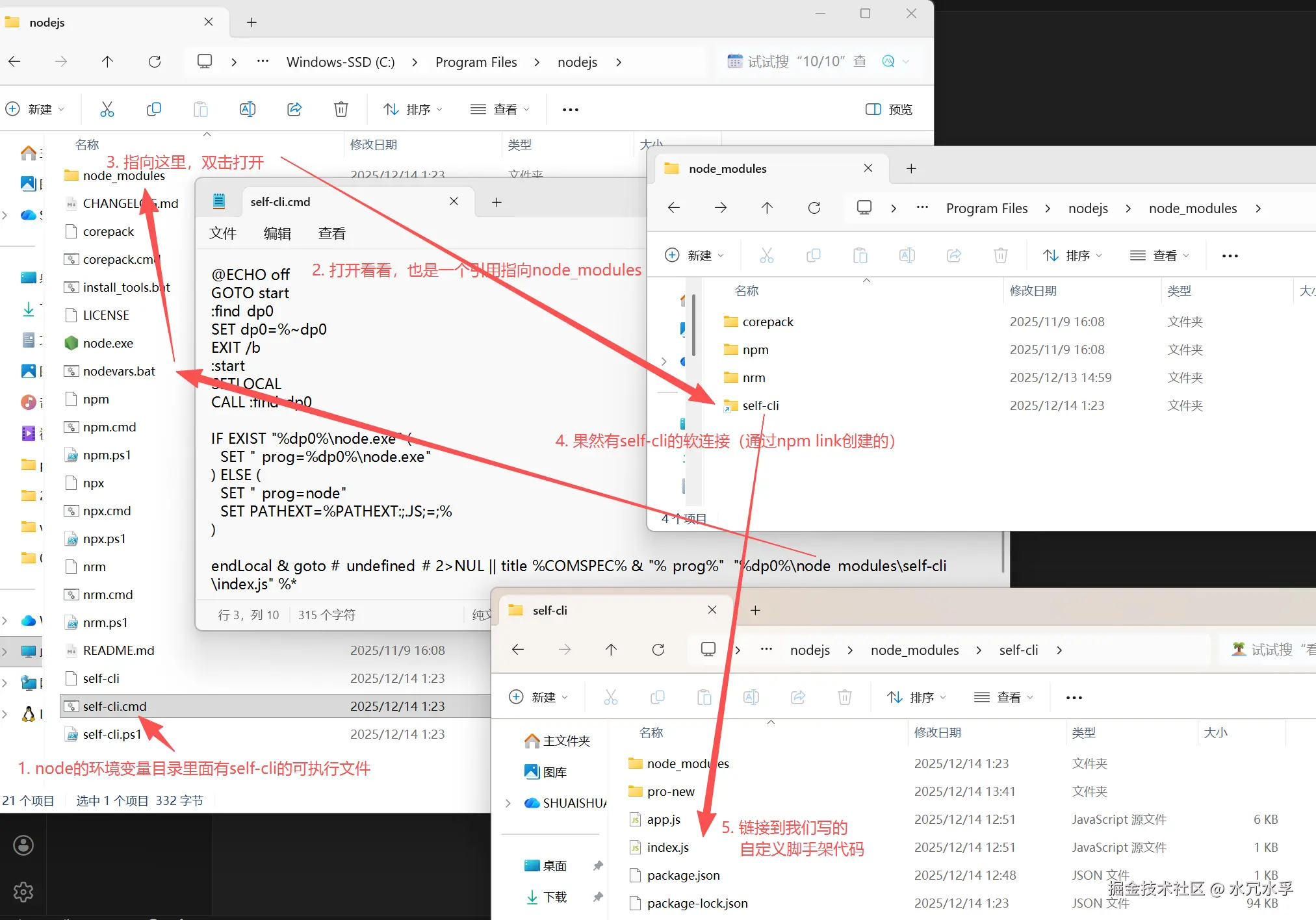Select index.js in the self-cli folder
Viewport: 1316px width, 920px height.
(x=667, y=847)
